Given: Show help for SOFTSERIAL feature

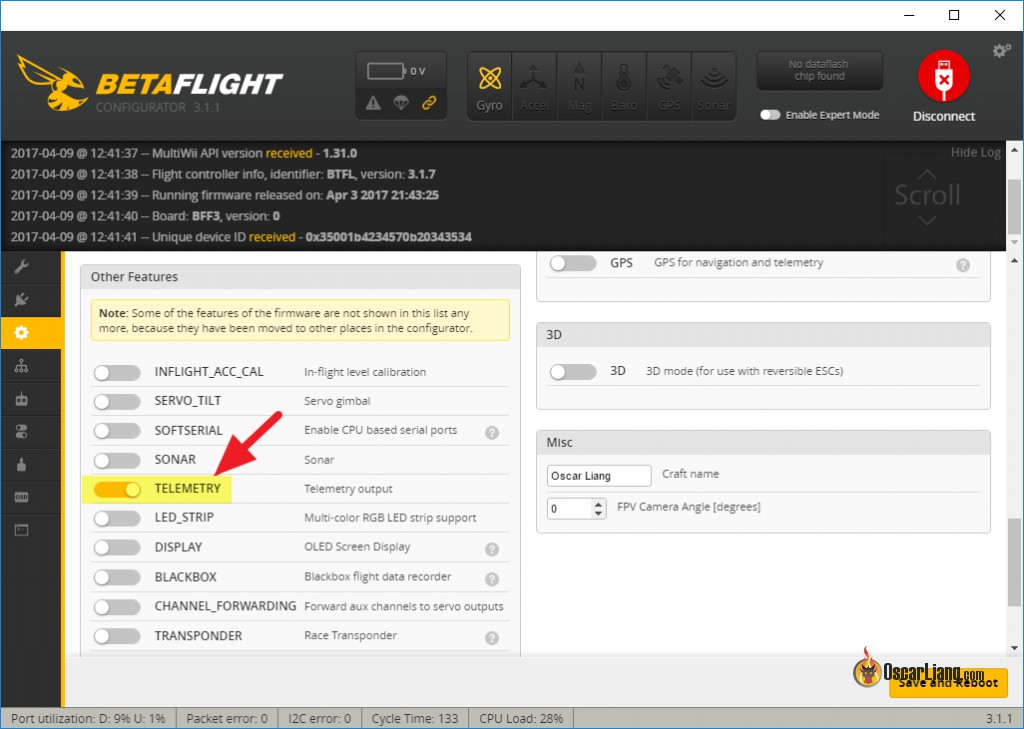Looking at the screenshot, I should (x=492, y=432).
